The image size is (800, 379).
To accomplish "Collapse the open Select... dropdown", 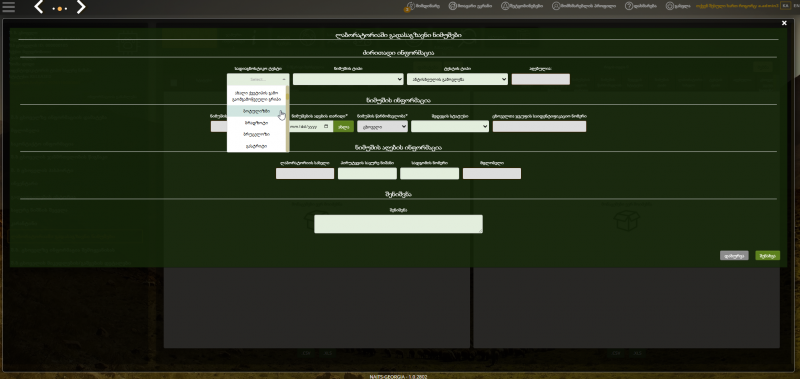I will coord(258,80).
